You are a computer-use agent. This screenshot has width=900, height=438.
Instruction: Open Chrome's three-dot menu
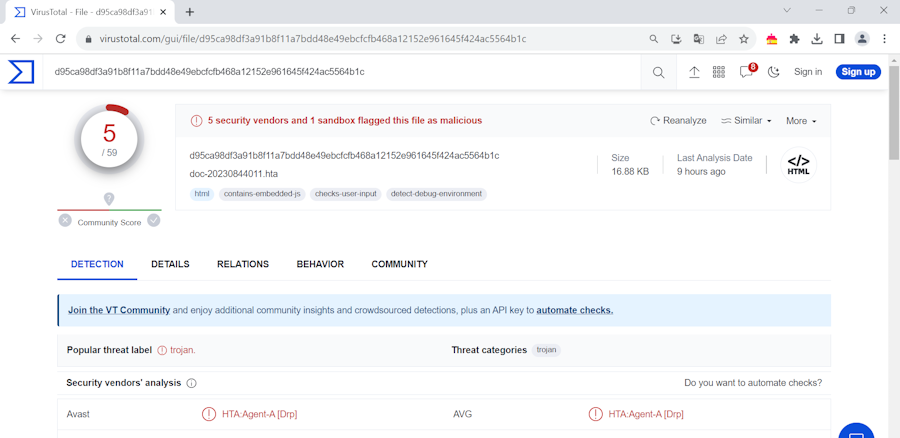(884, 39)
